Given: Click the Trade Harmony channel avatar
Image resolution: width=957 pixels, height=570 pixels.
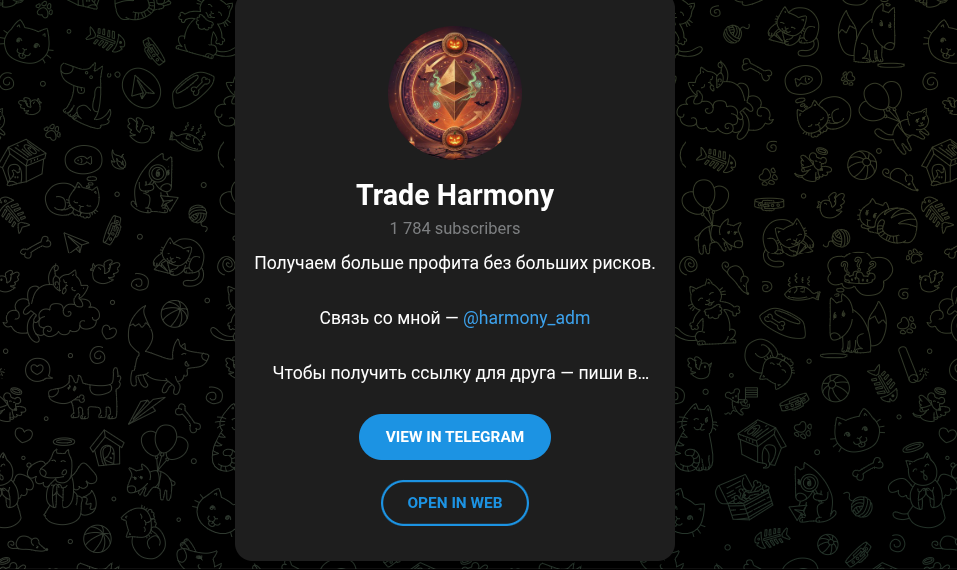Looking at the screenshot, I should [455, 93].
